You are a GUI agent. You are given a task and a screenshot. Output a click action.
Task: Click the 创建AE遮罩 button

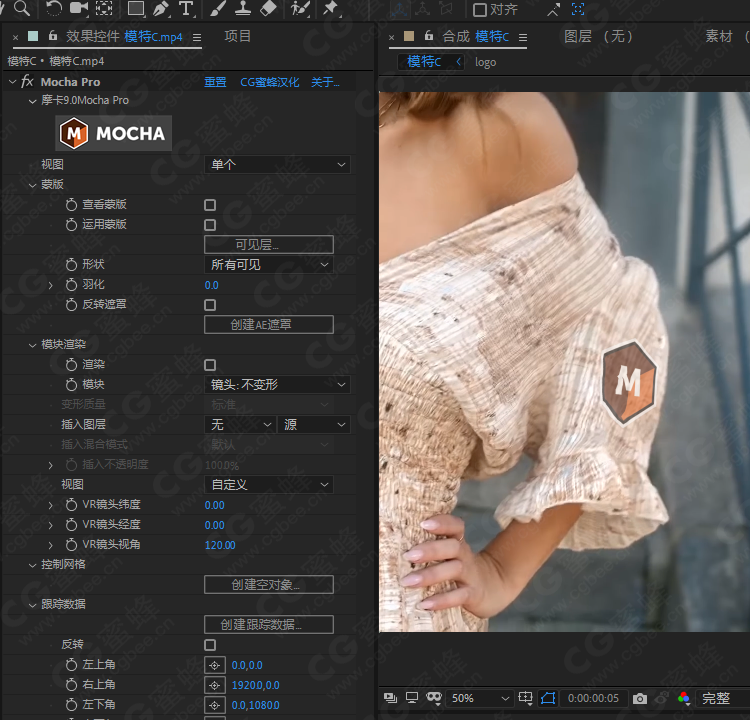[x=269, y=324]
